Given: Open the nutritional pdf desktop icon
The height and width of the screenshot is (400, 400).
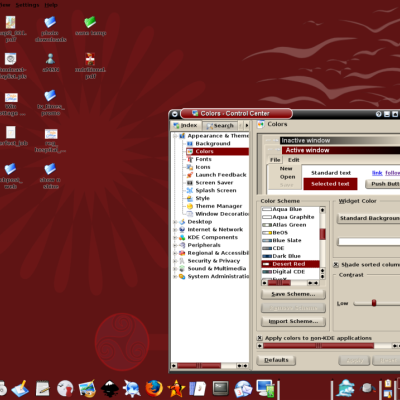Looking at the screenshot, I should click(x=90, y=66).
